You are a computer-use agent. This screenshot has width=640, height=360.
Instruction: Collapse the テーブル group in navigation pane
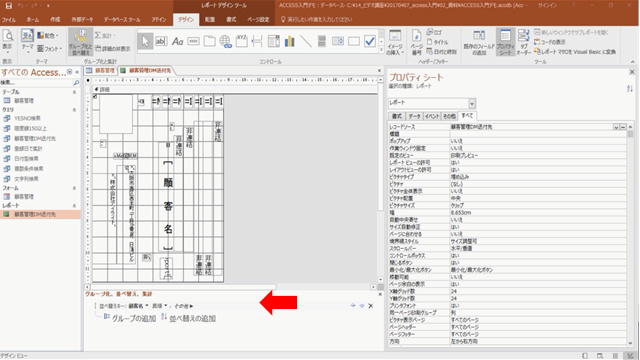point(74,92)
